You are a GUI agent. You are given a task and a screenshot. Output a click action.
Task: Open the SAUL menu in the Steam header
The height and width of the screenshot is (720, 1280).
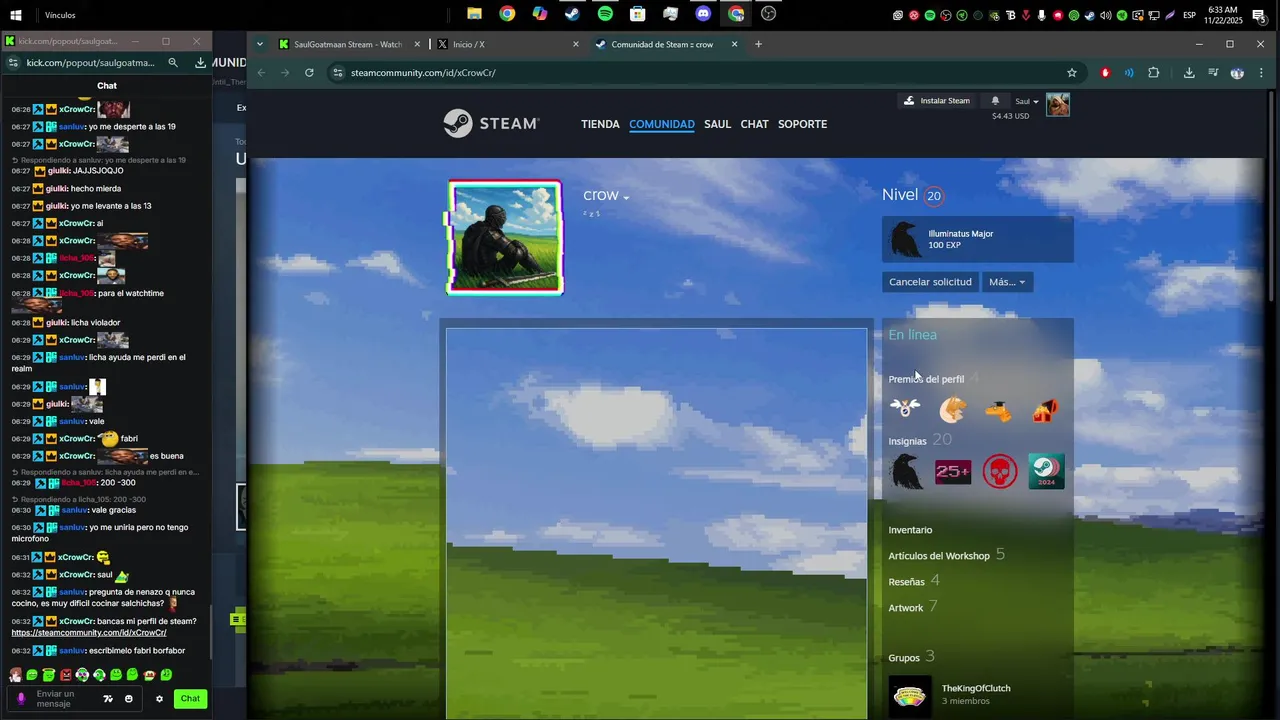(x=717, y=124)
